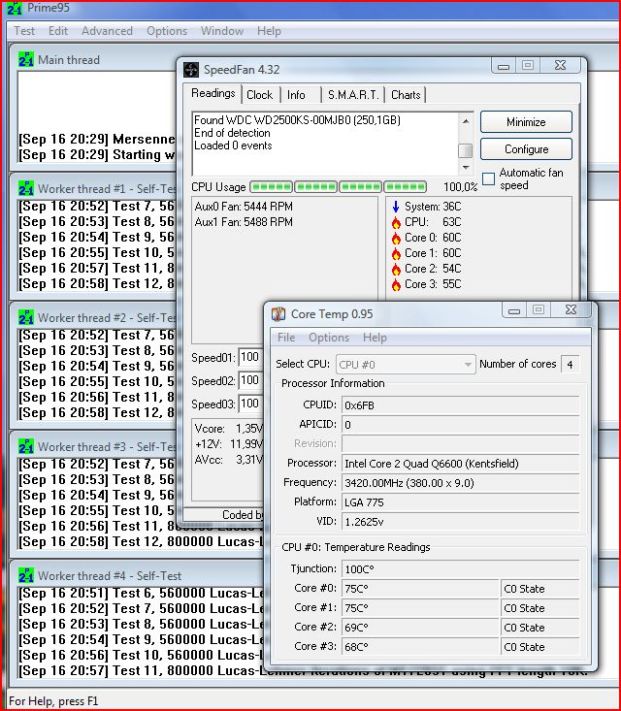Click the Worker thread #2 window icon
621x711 pixels.
[26, 317]
